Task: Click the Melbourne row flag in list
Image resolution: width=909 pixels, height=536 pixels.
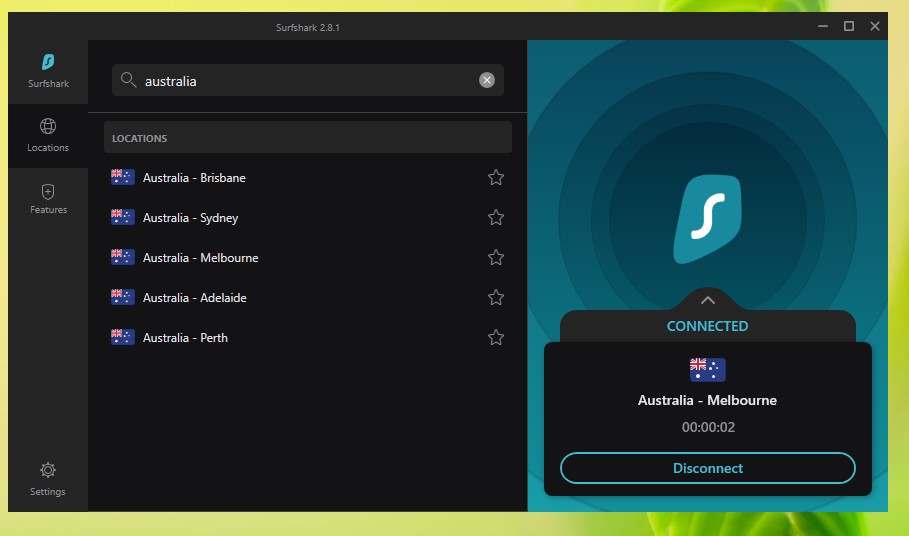Action: 123,257
